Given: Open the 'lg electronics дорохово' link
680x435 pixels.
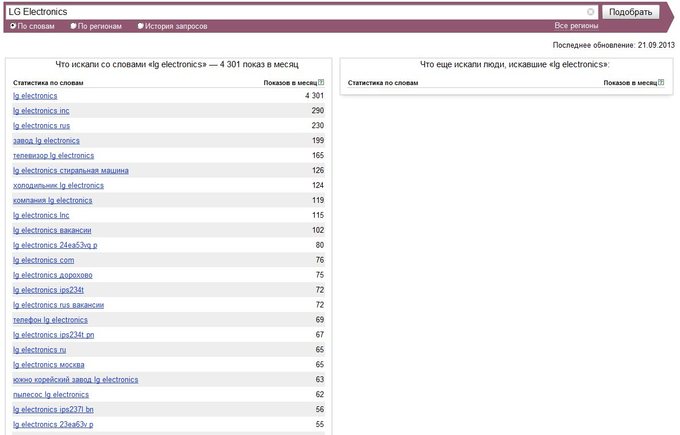Looking at the screenshot, I should (x=52, y=275).
